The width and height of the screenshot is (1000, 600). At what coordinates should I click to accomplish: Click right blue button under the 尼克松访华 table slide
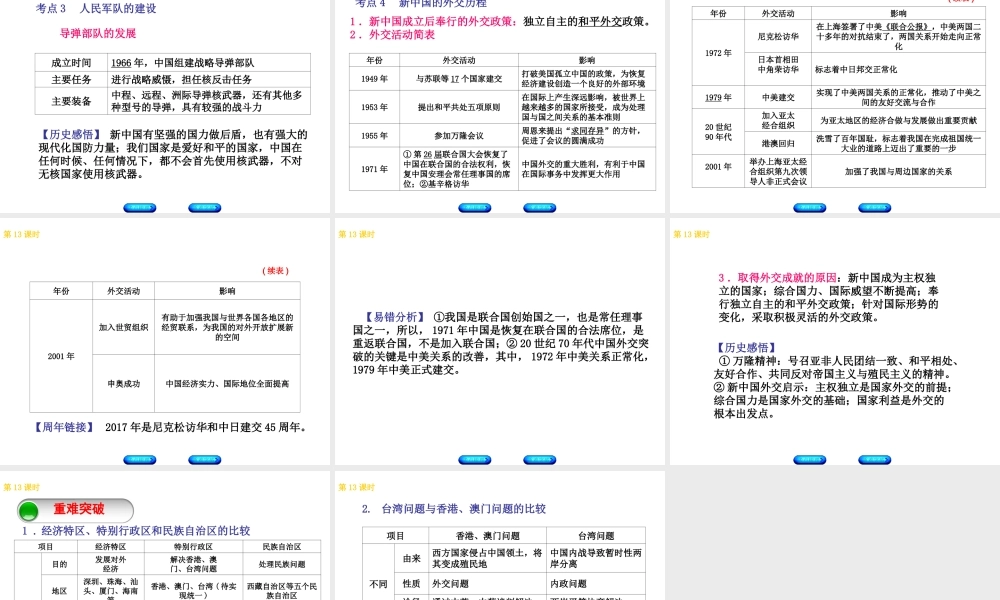[875, 208]
